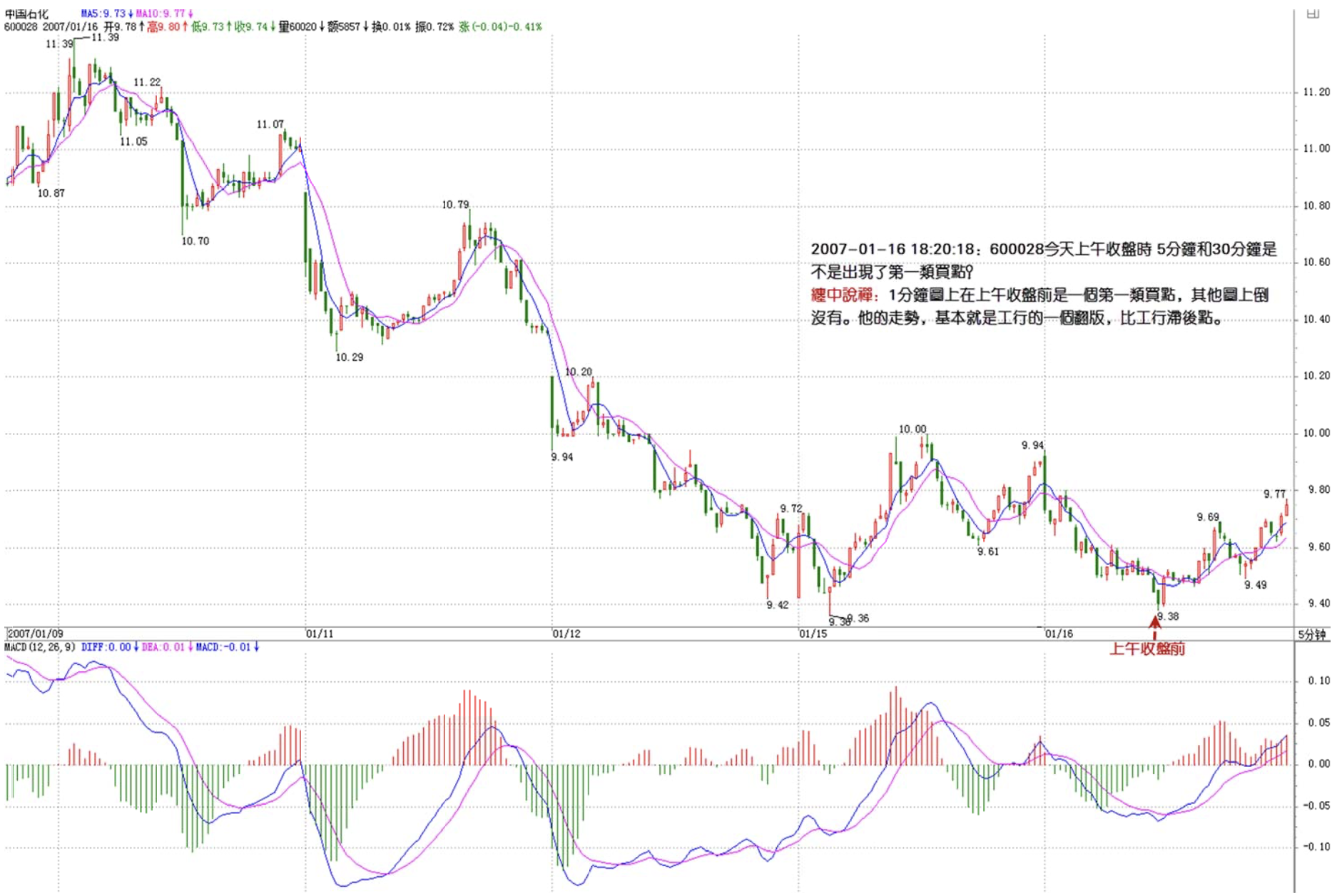Click the red up arrow after 高9.80
The width and height of the screenshot is (1337, 896).
point(185,27)
